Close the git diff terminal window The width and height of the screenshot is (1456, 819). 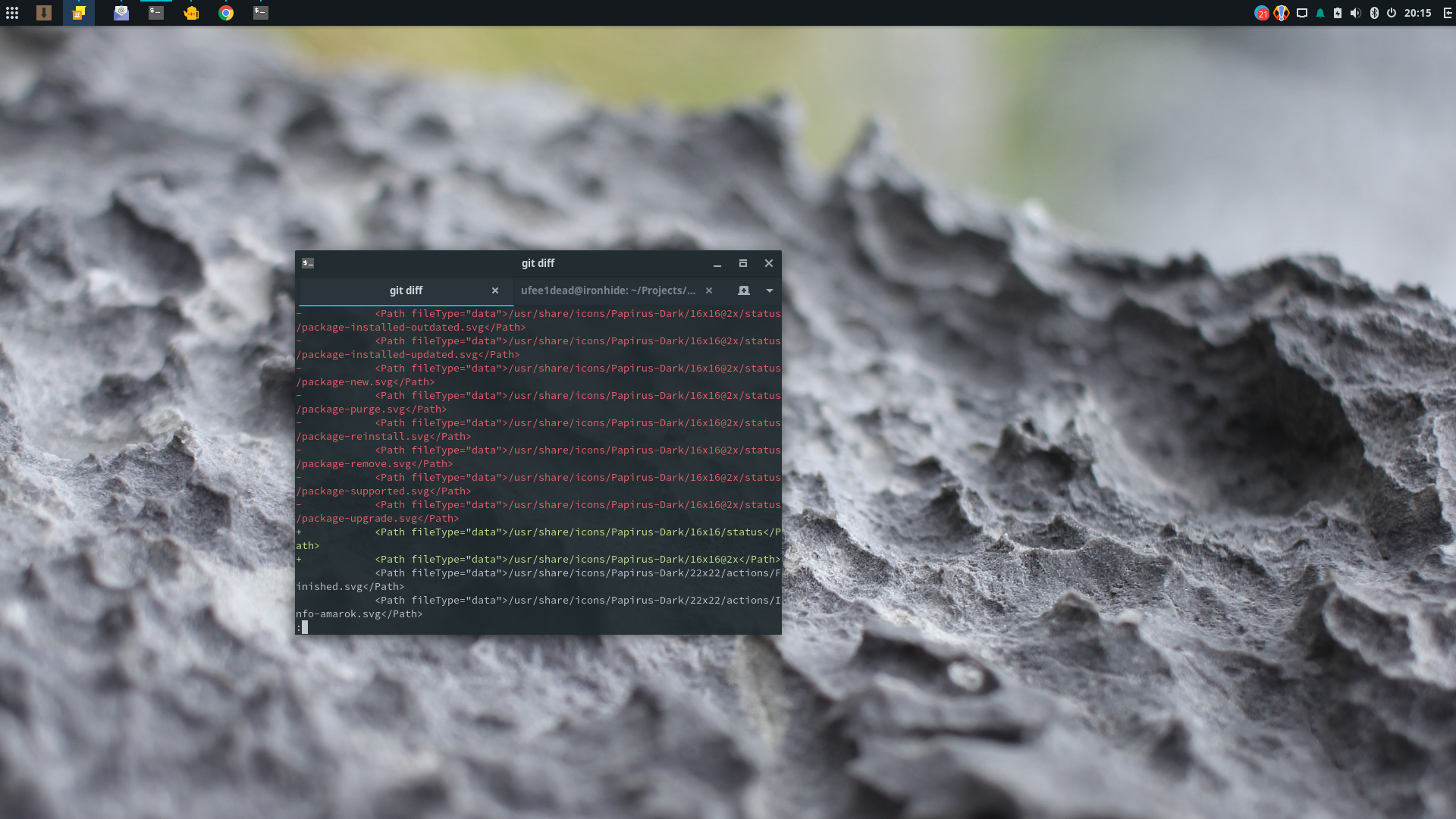(769, 263)
